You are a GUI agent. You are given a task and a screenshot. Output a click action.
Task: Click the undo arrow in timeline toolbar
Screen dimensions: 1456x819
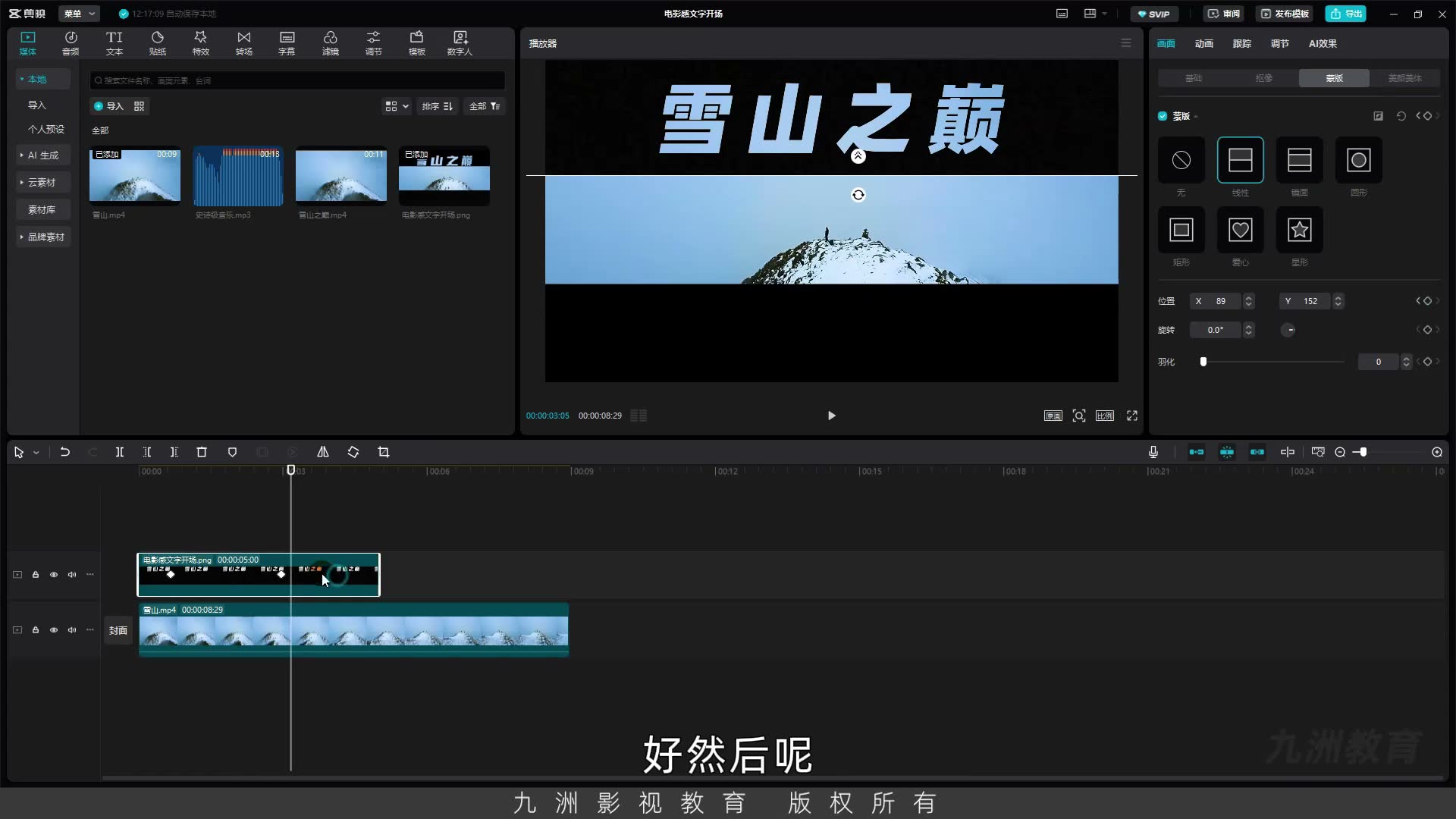pos(65,452)
